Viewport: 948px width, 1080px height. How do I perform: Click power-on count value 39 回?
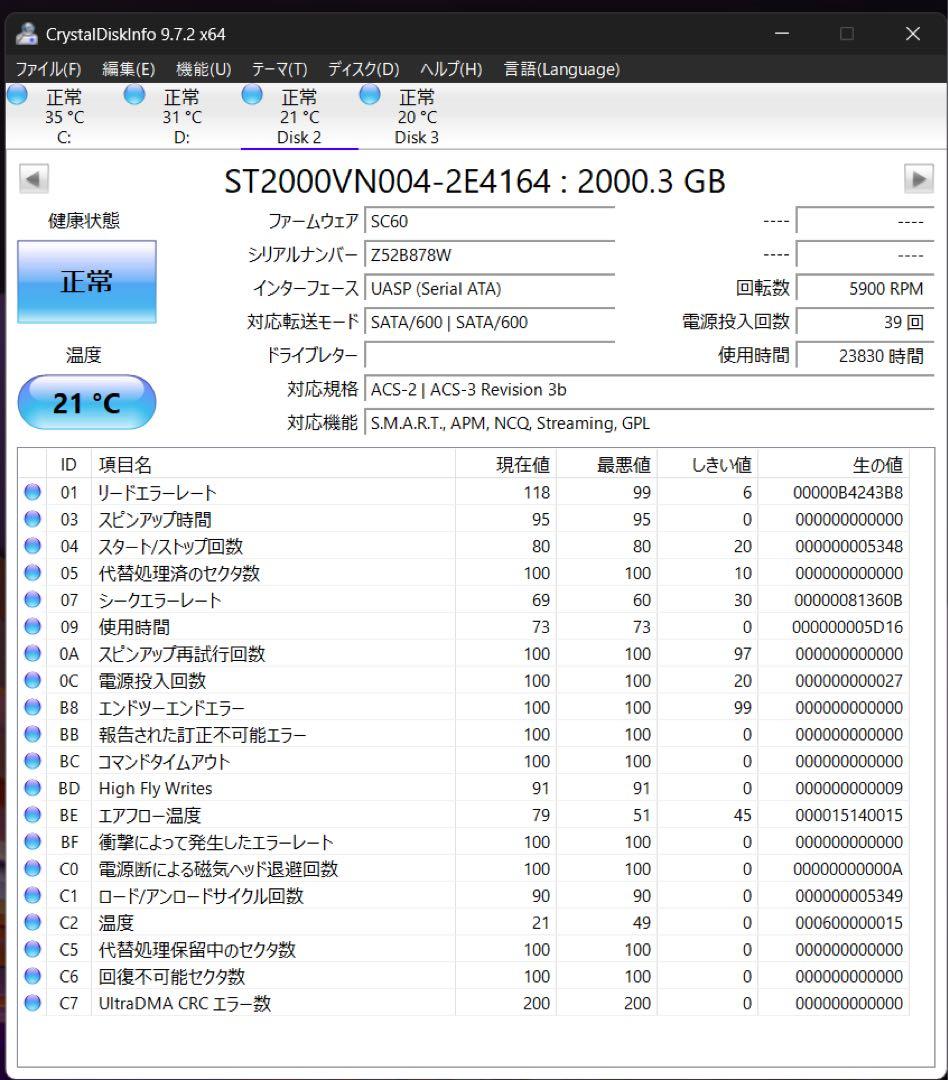coord(865,322)
